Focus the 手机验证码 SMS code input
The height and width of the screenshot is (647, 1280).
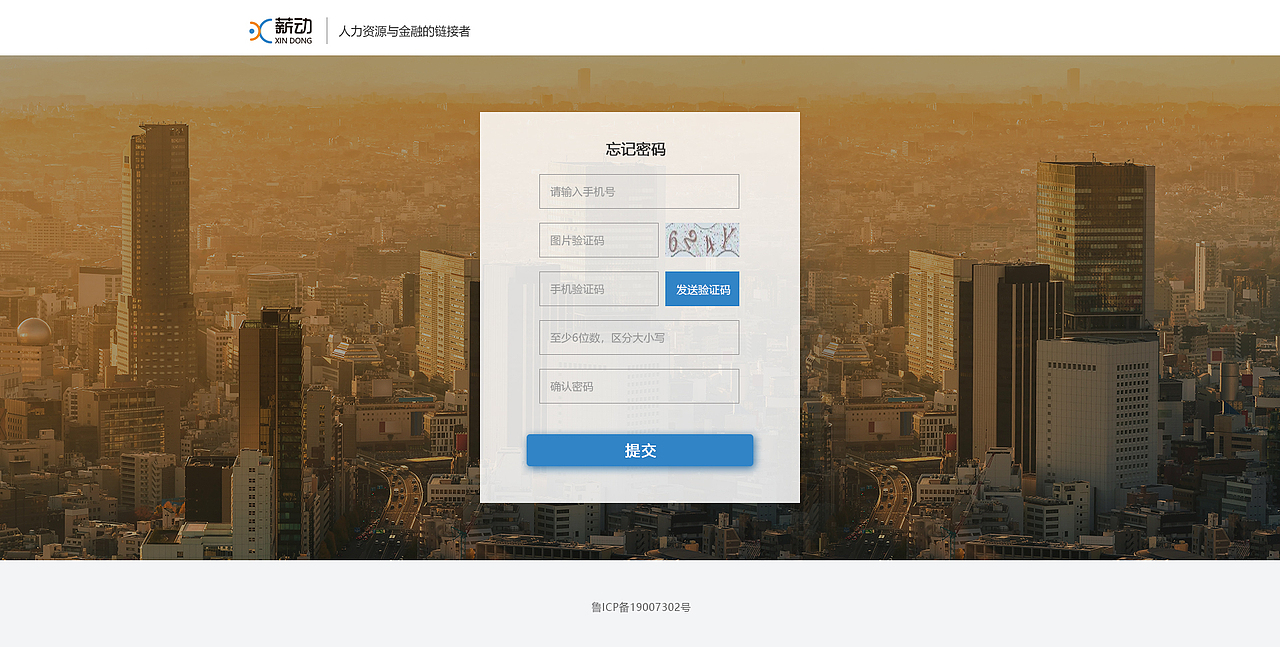tap(598, 288)
